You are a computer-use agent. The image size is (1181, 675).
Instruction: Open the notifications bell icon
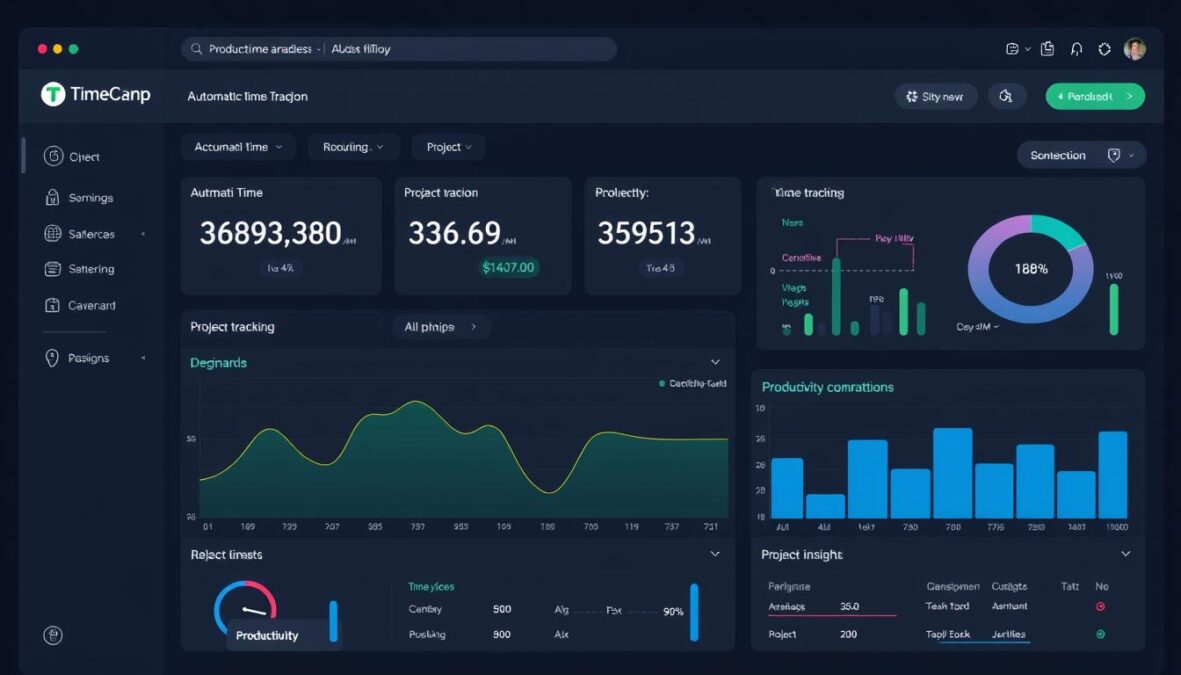pyautogui.click(x=1075, y=48)
